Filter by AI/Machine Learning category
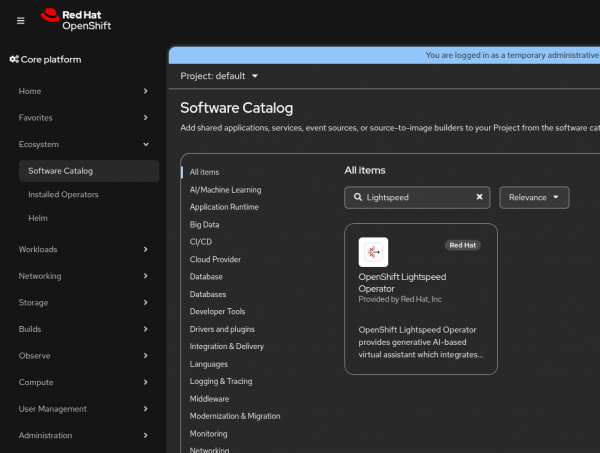The height and width of the screenshot is (453, 600). pyautogui.click(x=225, y=190)
